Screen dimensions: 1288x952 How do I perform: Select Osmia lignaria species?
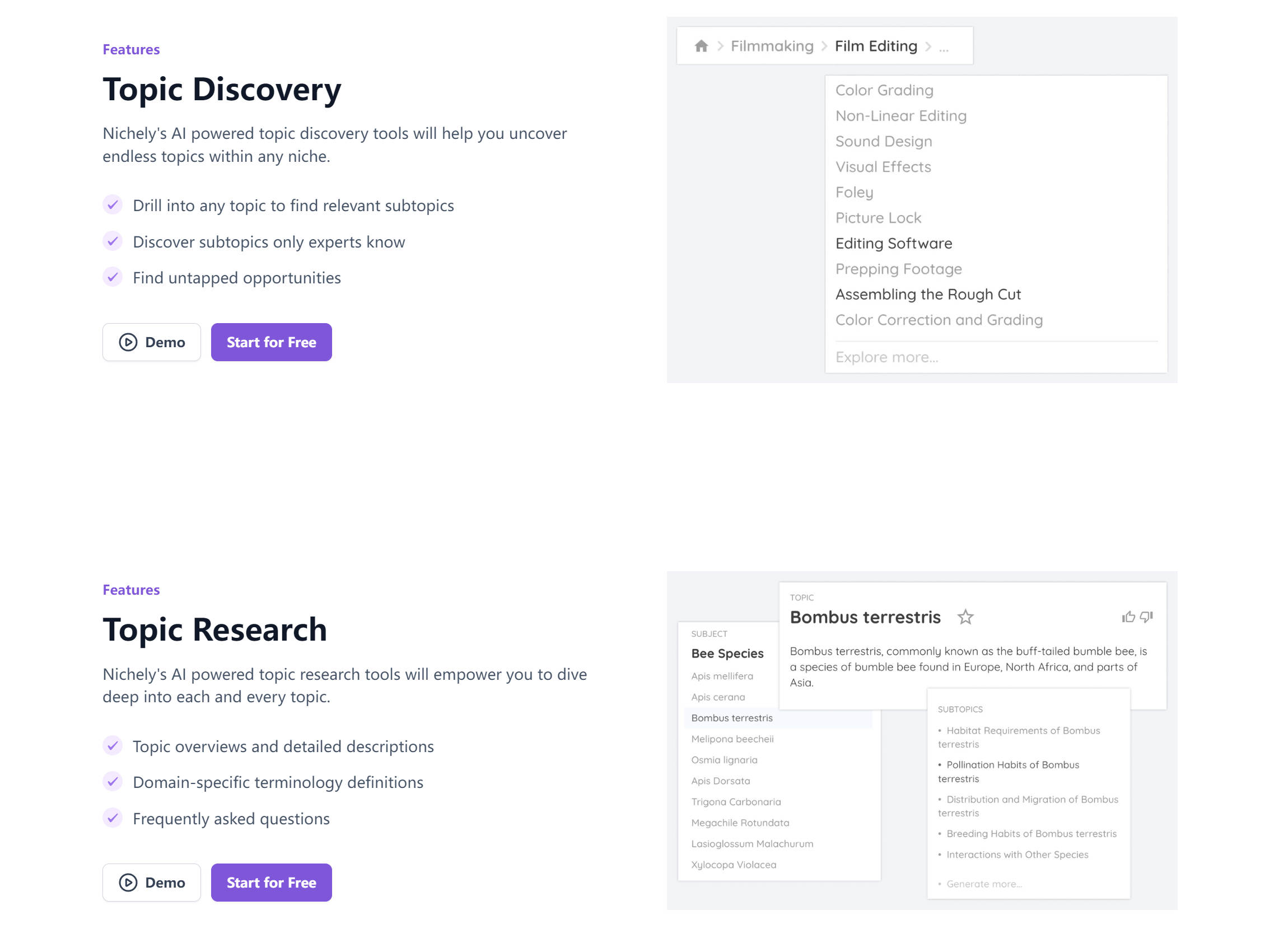pyautogui.click(x=725, y=760)
